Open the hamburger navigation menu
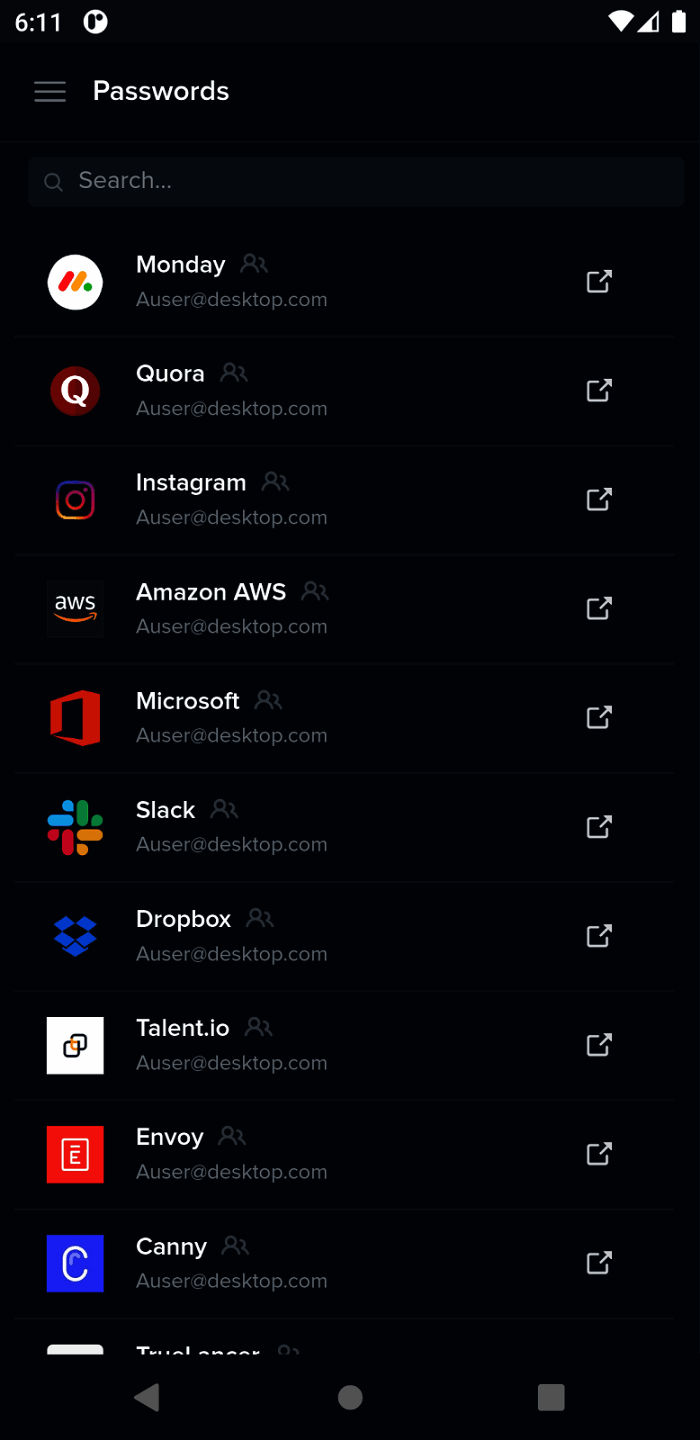 coord(50,92)
